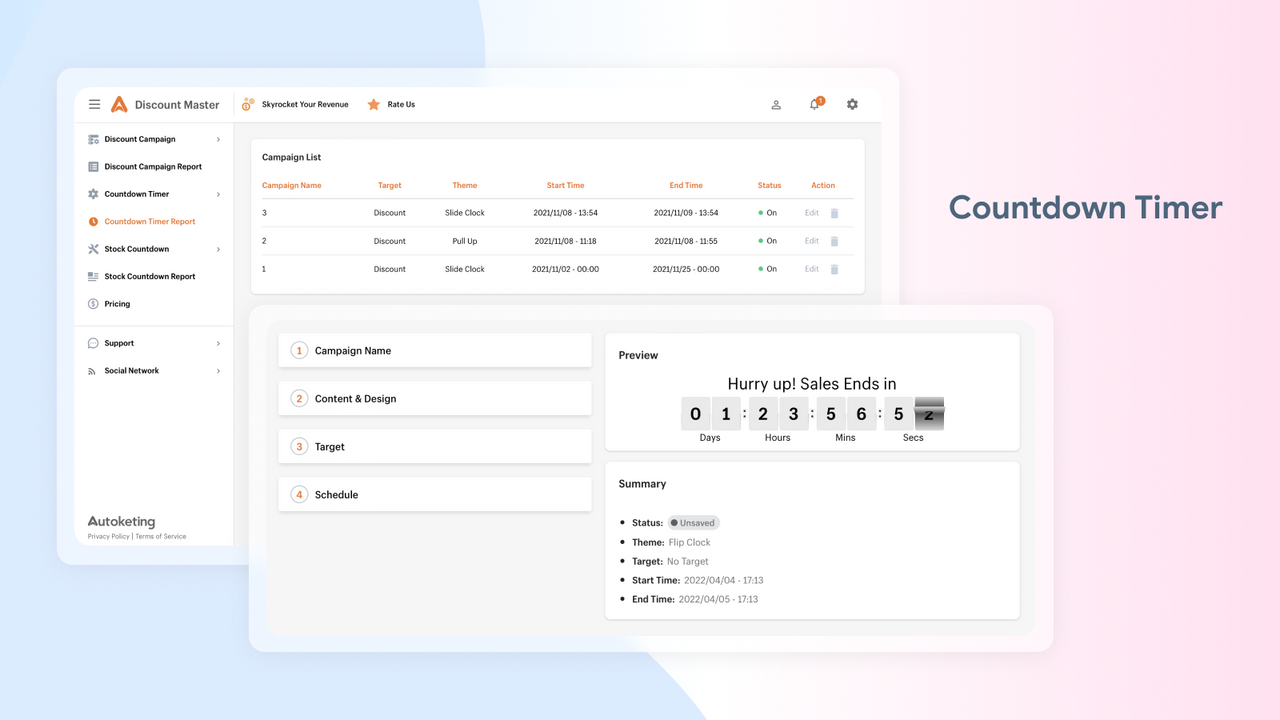The width and height of the screenshot is (1280, 720).
Task: Click the On status of campaign 1
Action: pyautogui.click(x=768, y=269)
